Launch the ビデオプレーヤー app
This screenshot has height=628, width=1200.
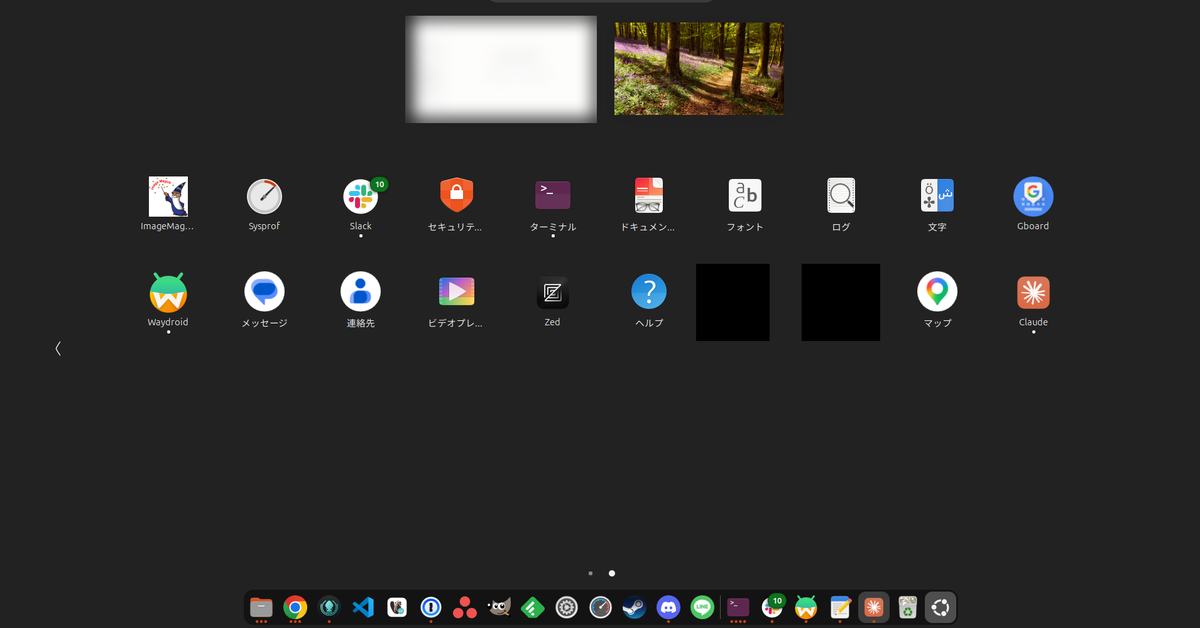pyautogui.click(x=456, y=292)
